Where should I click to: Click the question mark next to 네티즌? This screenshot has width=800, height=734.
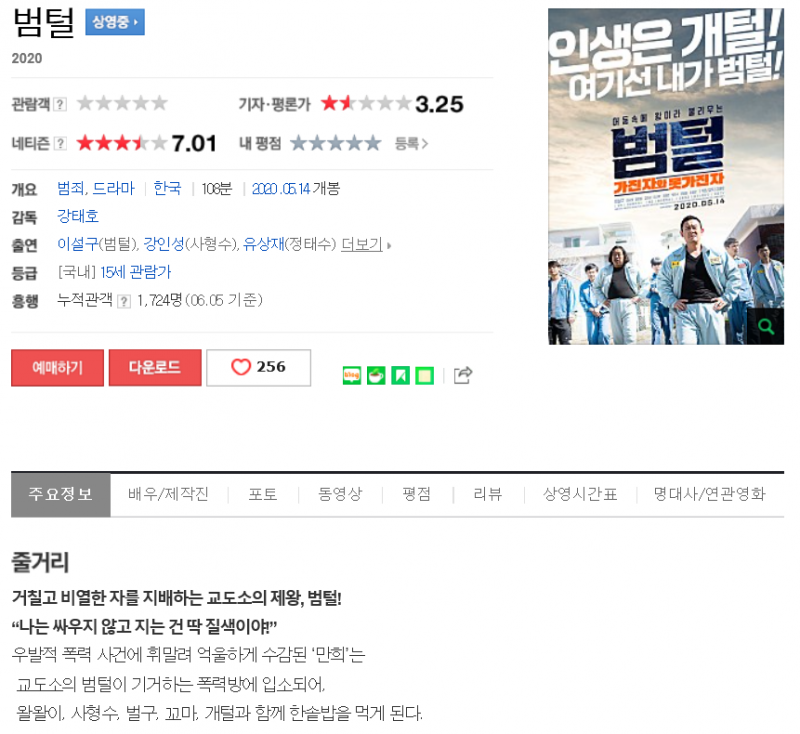click(x=60, y=143)
